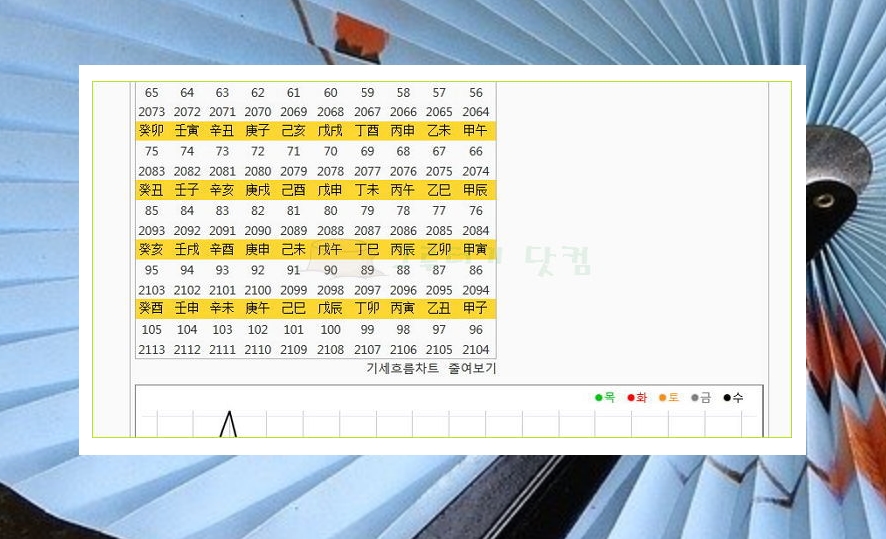This screenshot has height=539, width=886.
Task: Select the 甲寅 cell
Action: tap(475, 249)
